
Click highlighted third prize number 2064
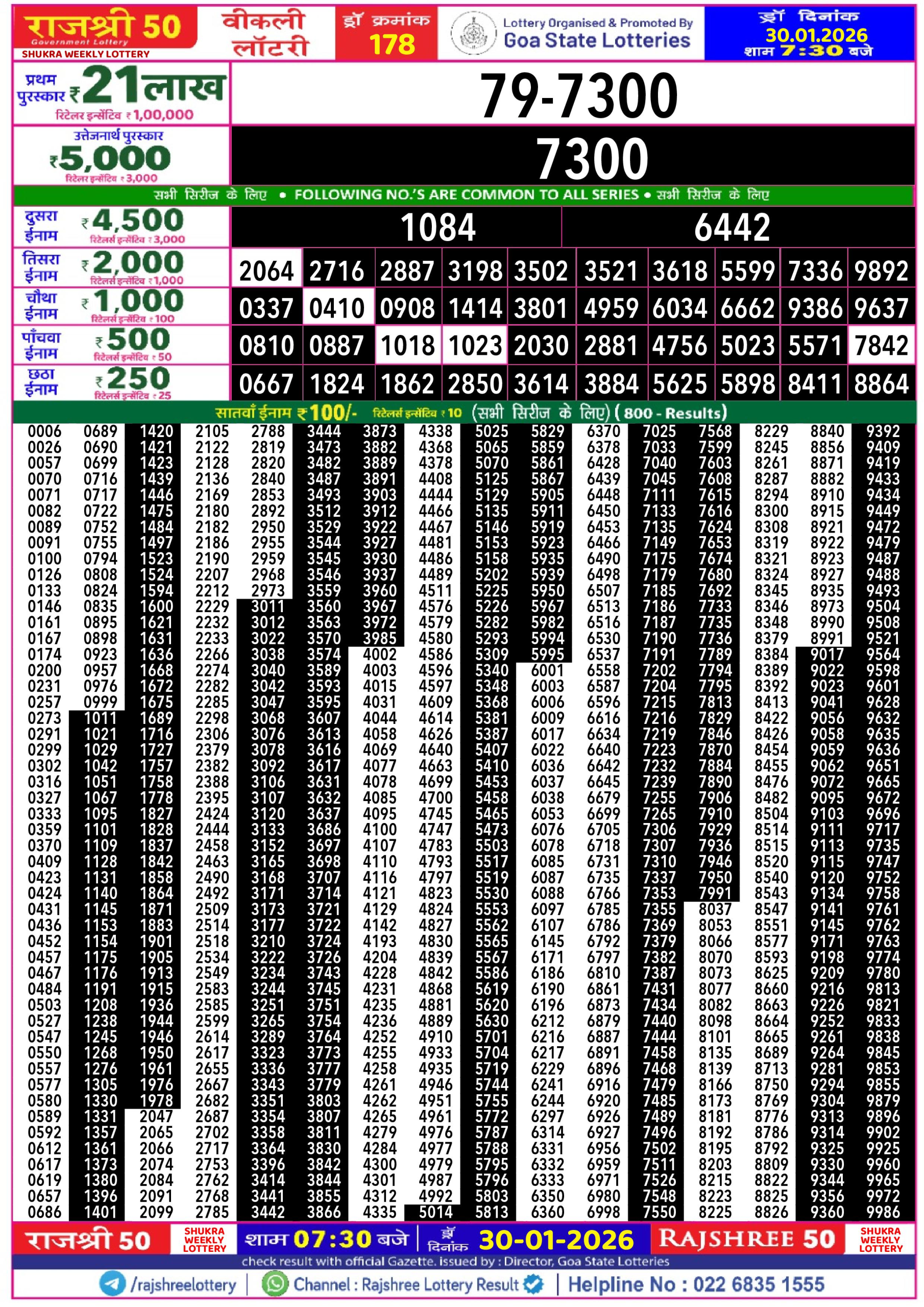click(x=266, y=271)
